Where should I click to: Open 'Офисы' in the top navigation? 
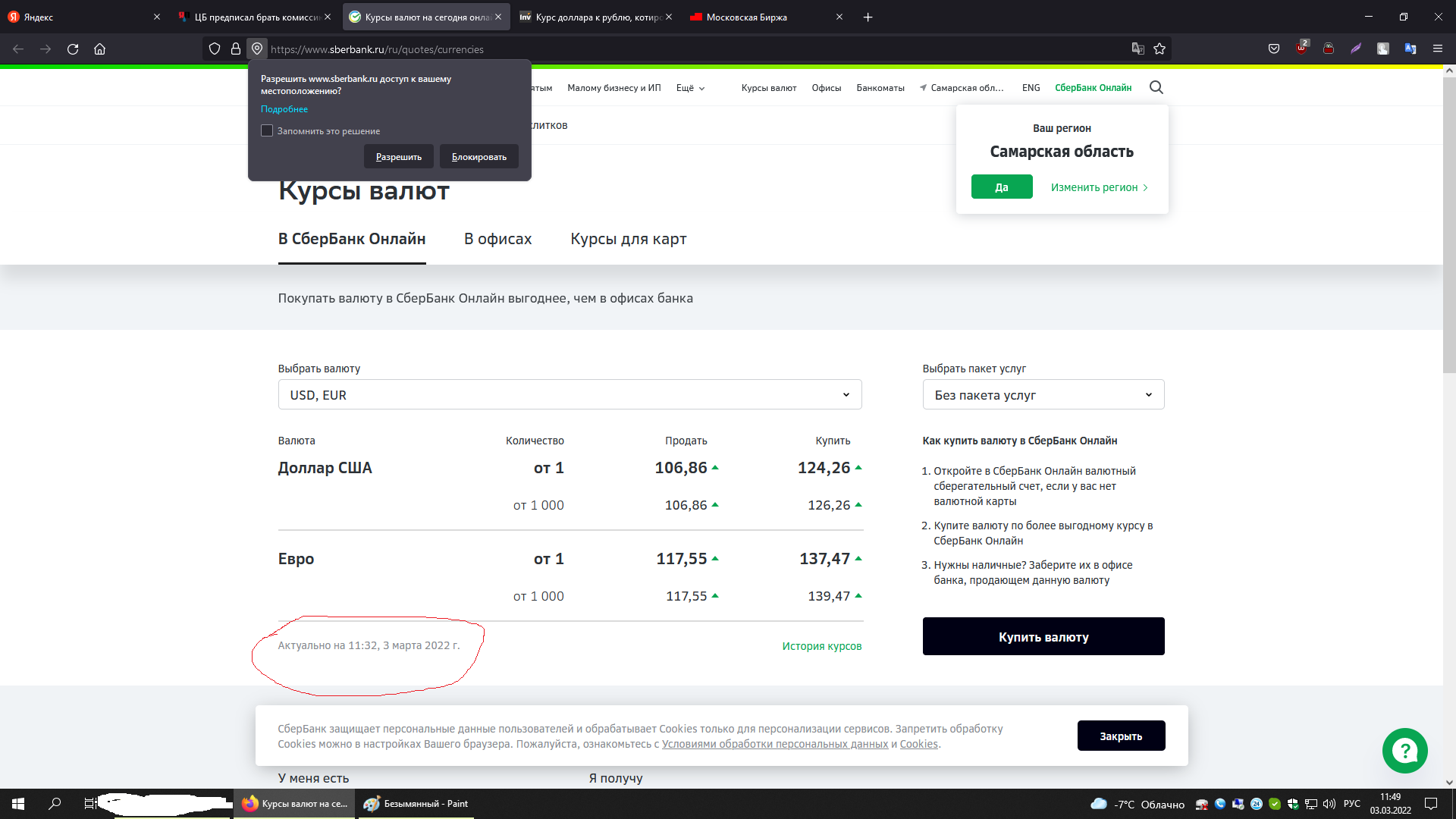827,88
